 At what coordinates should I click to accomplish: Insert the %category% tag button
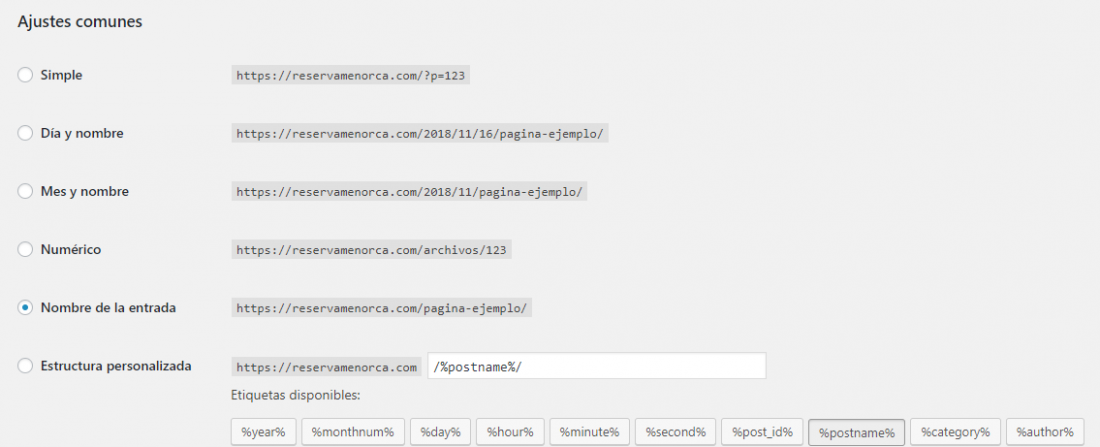point(955,432)
